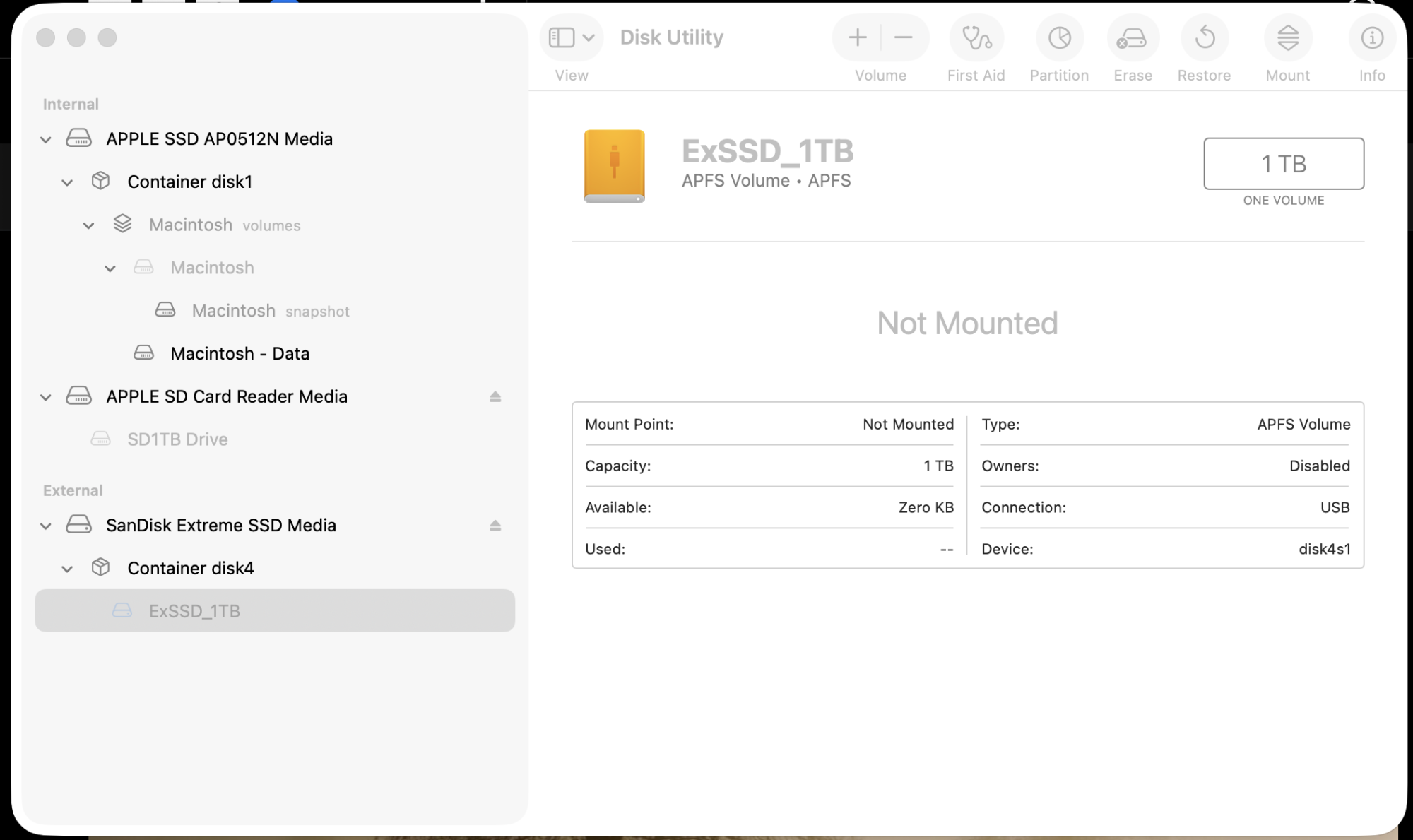
Task: Collapse APPLE SSD AP0512N Media tree
Action: [x=46, y=140]
